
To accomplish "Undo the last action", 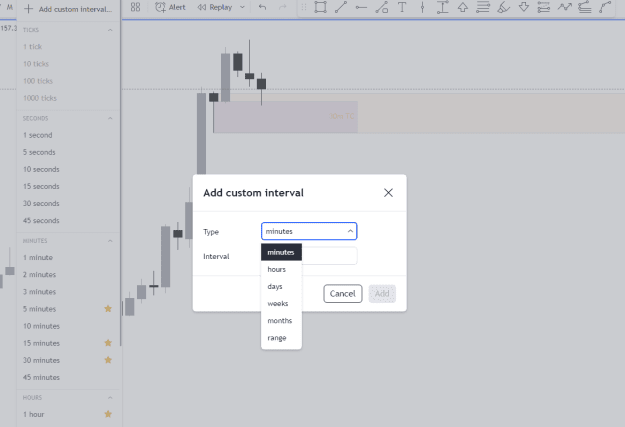I will pyautogui.click(x=262, y=7).
